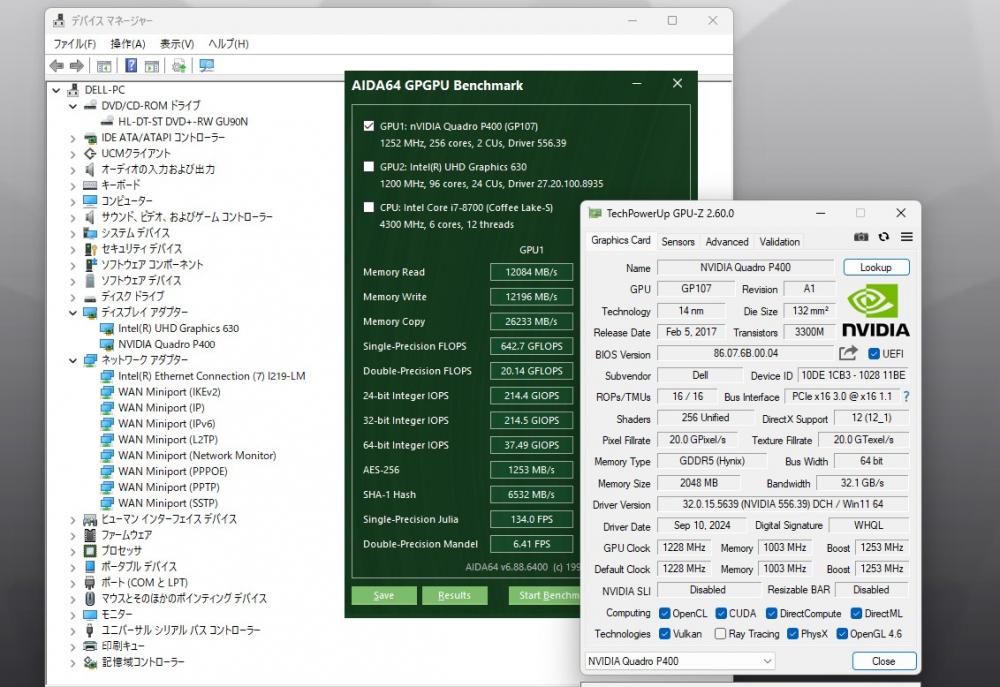The height and width of the screenshot is (687, 1000).
Task: Select the Graphics Card tab
Action: tap(621, 240)
